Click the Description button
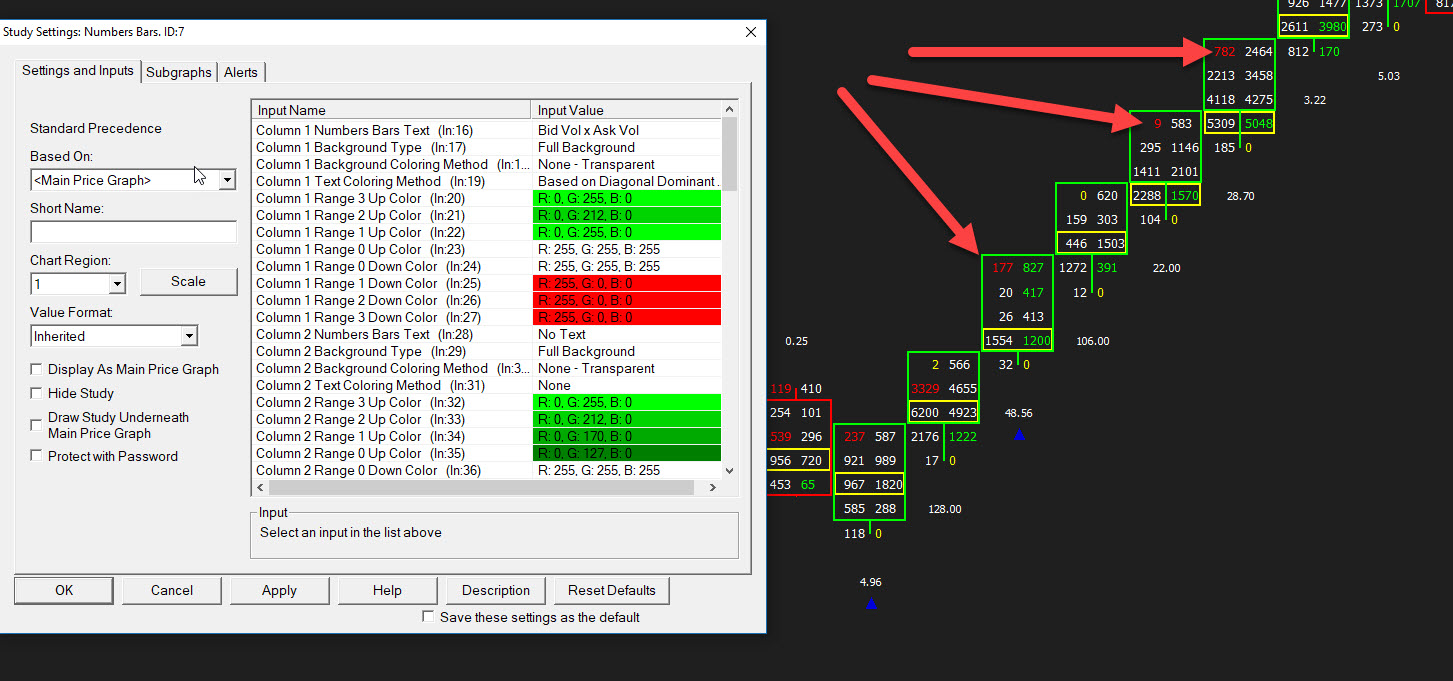Image resolution: width=1453 pixels, height=681 pixels. point(496,590)
